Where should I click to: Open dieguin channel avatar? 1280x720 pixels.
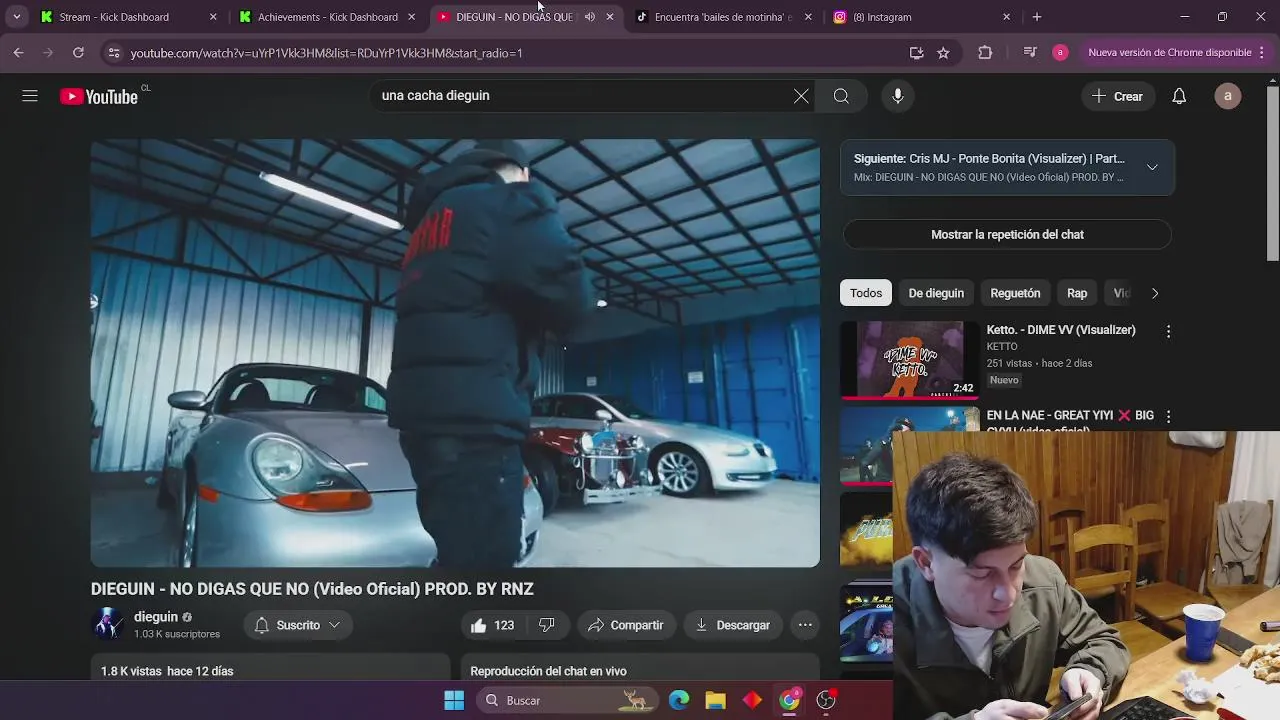coord(108,624)
